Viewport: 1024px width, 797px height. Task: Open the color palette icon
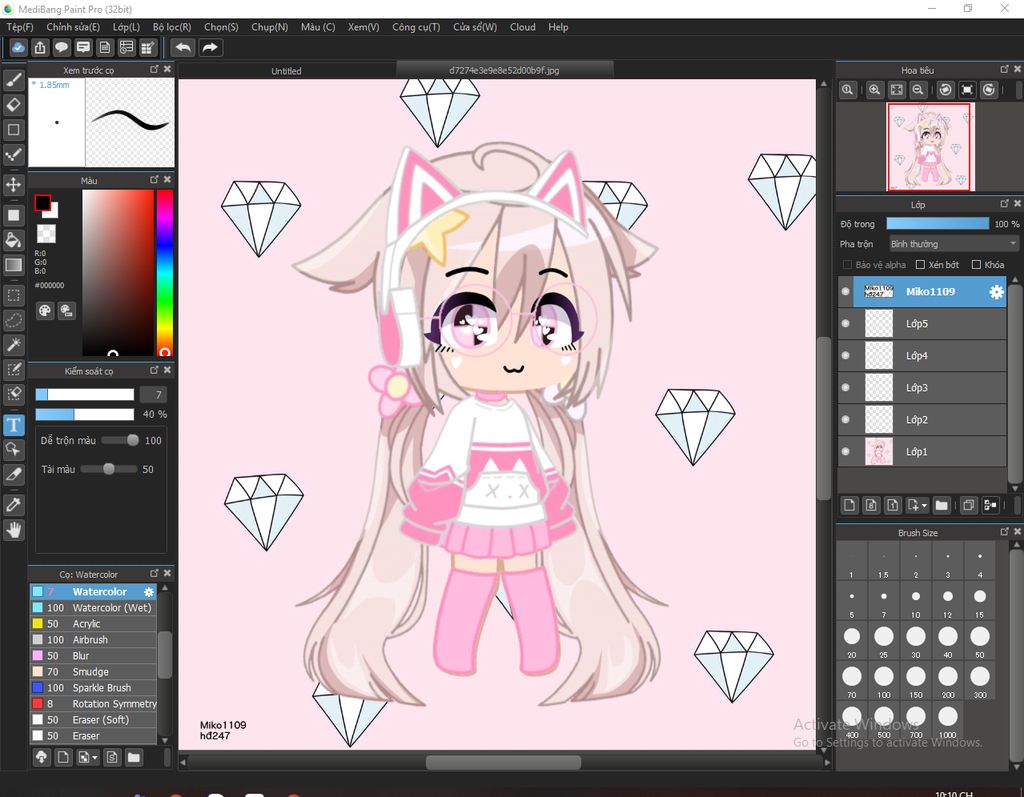click(44, 311)
